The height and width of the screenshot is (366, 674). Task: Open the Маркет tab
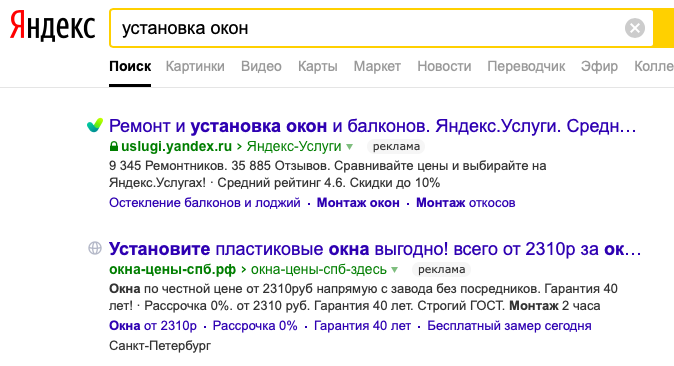pos(377,67)
